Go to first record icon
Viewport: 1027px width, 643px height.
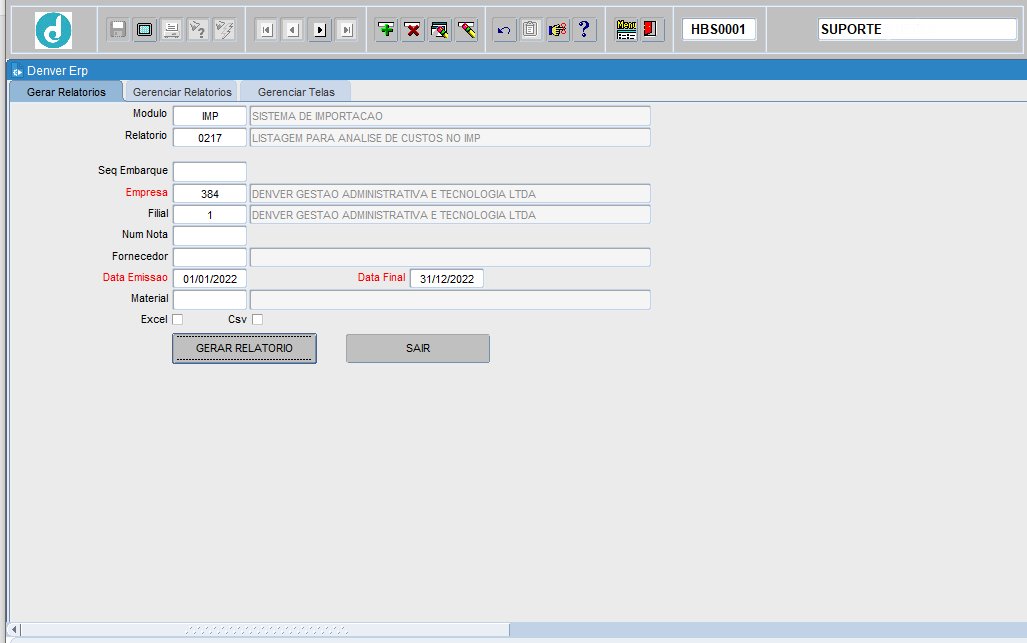267,29
